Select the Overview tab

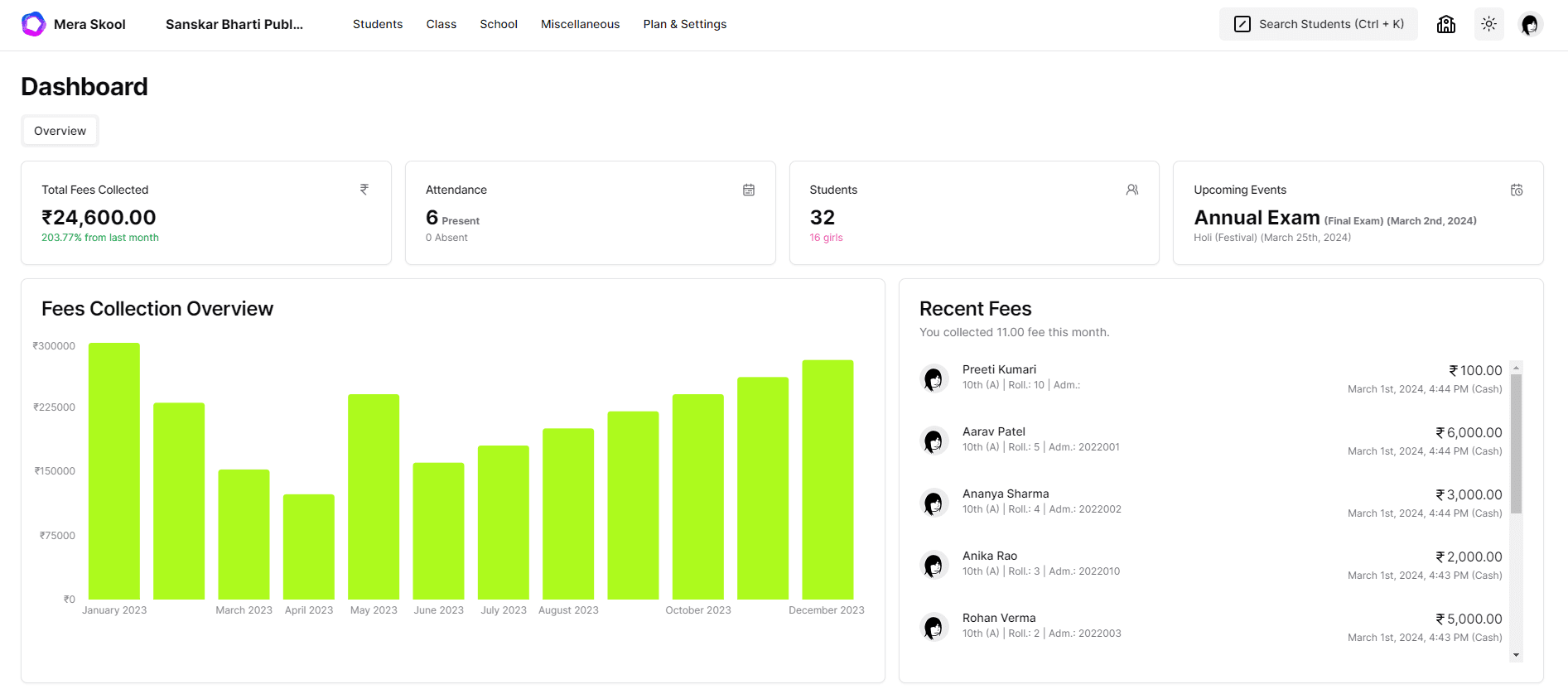tap(60, 131)
